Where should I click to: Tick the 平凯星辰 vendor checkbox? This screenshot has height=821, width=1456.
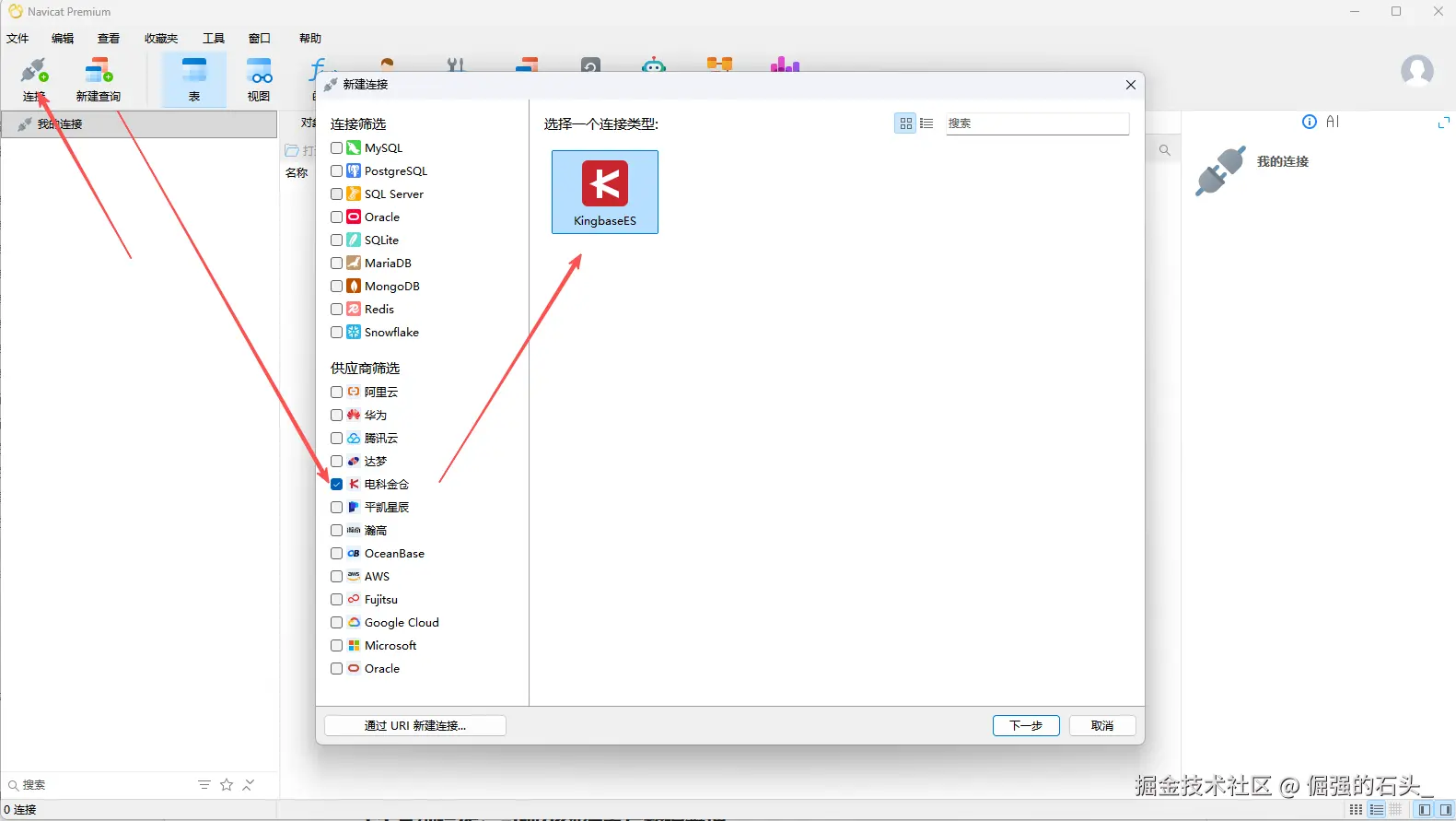(x=337, y=507)
